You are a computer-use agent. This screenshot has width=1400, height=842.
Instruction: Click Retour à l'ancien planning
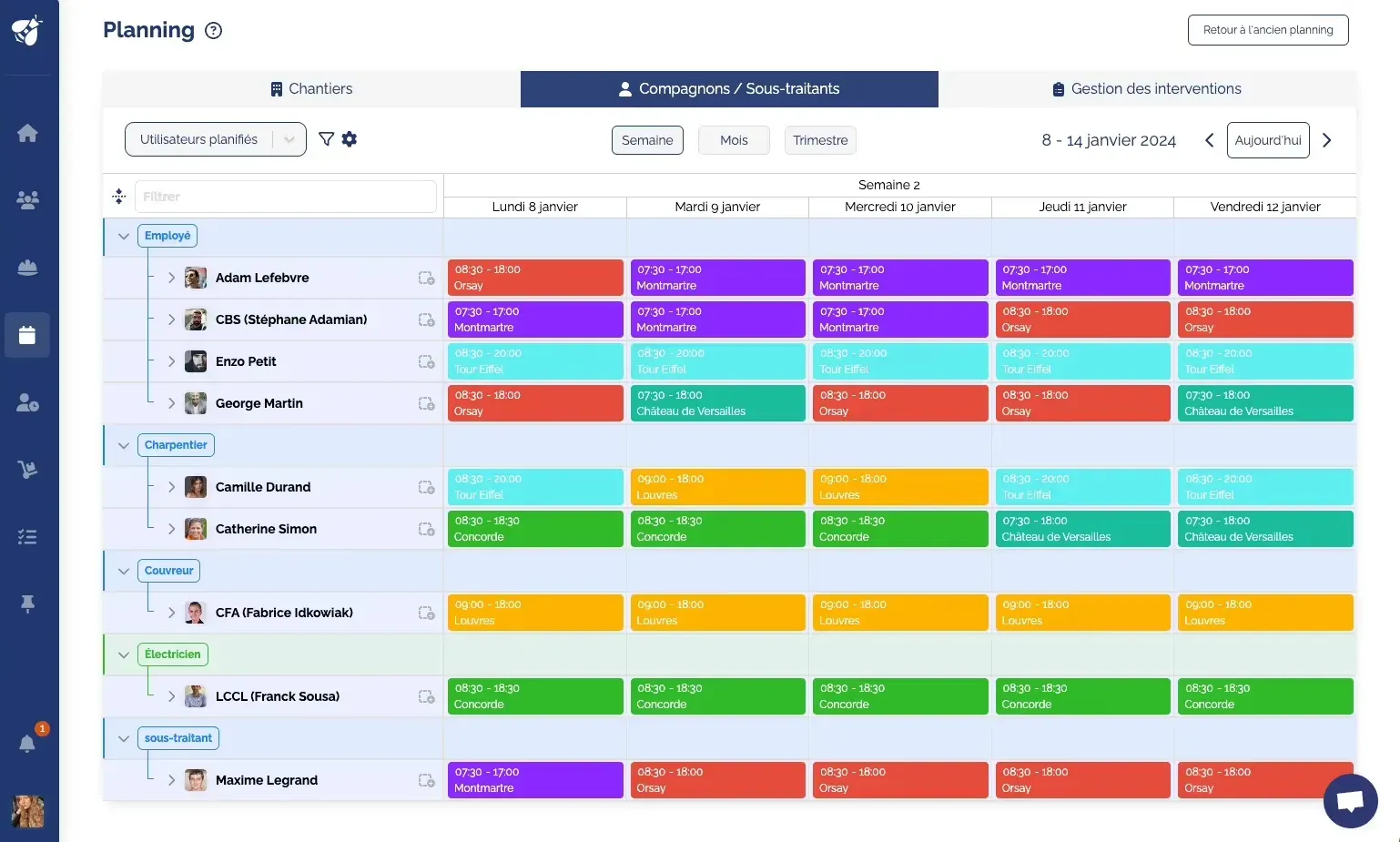1268,29
